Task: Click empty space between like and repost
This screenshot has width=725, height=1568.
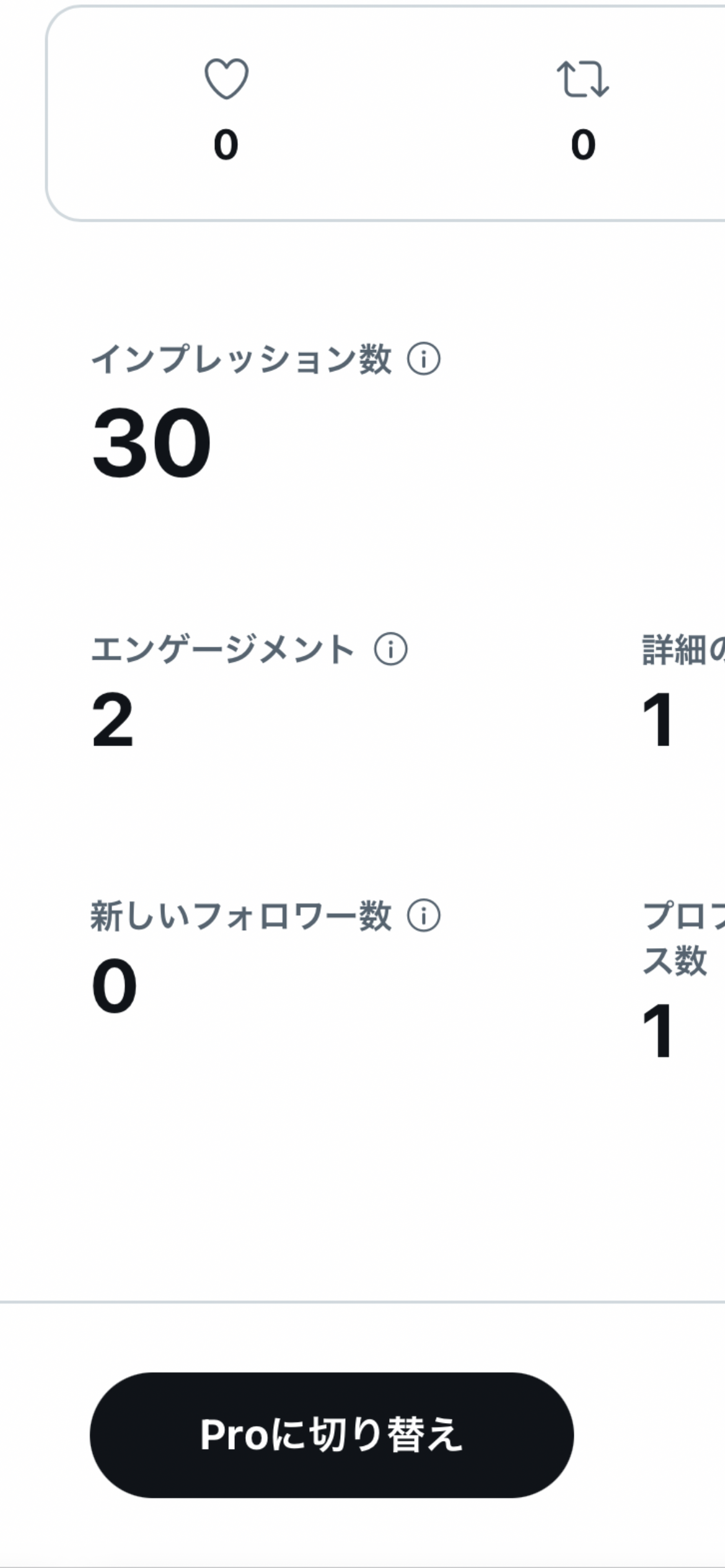Action: click(x=403, y=111)
